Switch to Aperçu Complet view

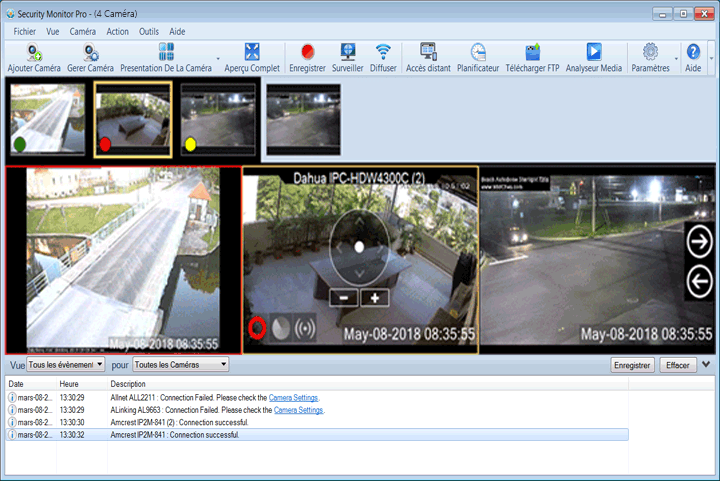(x=252, y=53)
